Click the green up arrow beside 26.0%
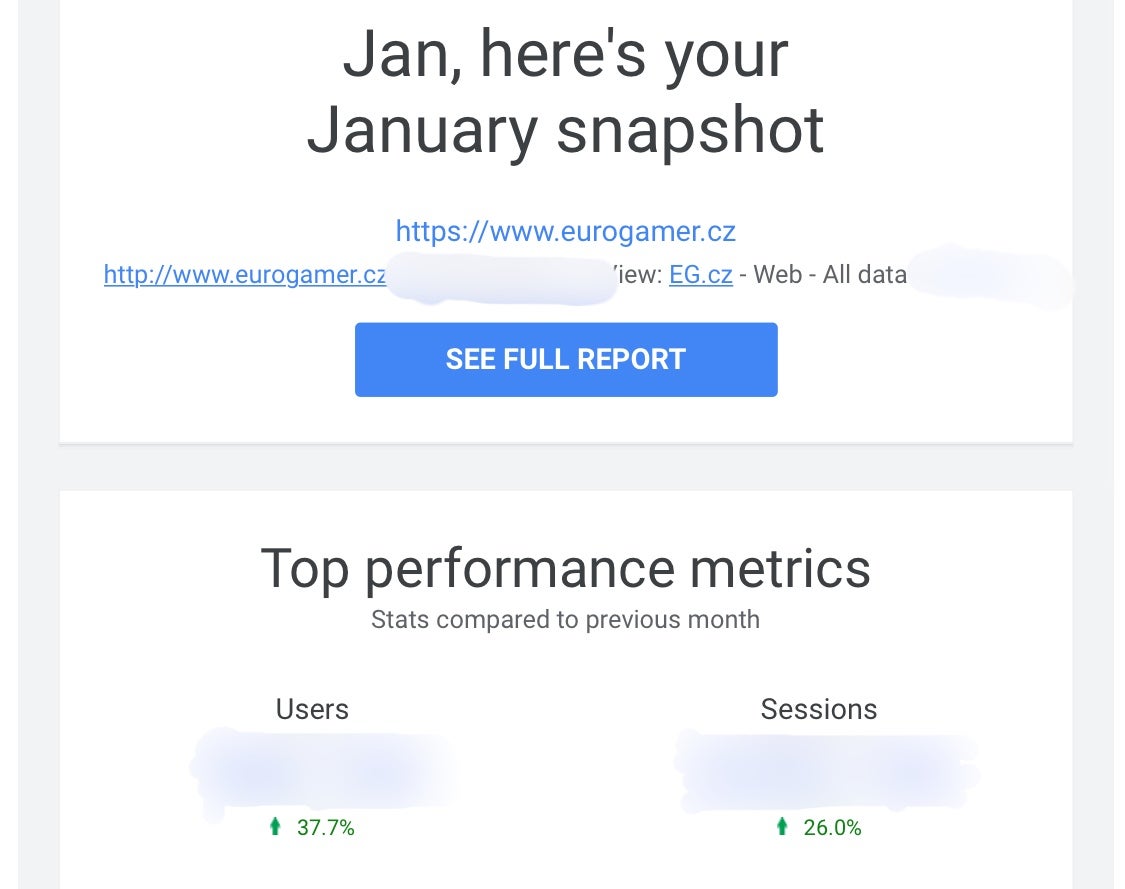This screenshot has height=889, width=1125. [782, 827]
